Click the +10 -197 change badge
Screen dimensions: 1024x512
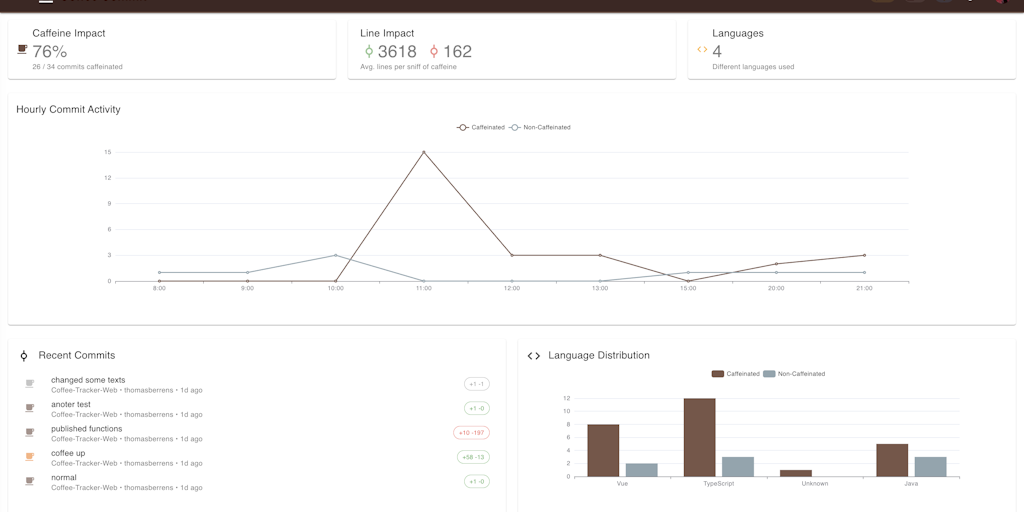pos(472,433)
